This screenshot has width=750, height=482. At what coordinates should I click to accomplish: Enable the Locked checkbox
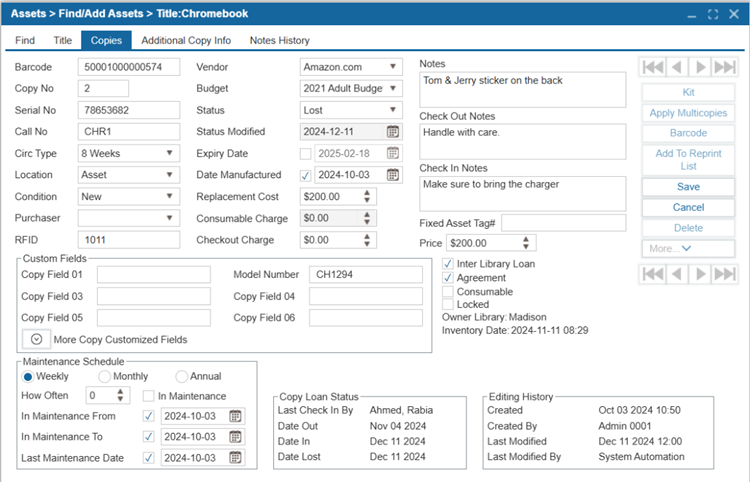[448, 304]
